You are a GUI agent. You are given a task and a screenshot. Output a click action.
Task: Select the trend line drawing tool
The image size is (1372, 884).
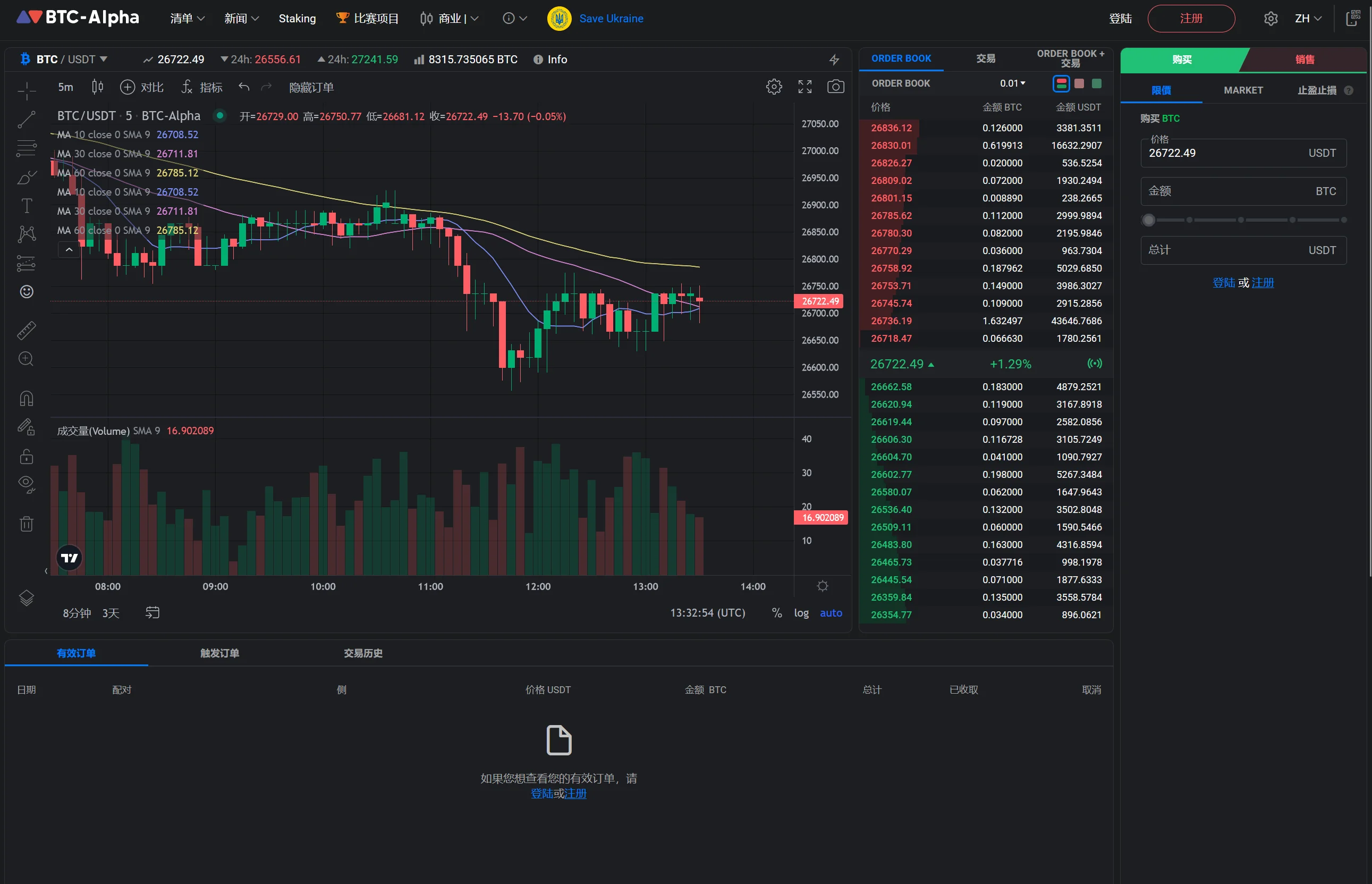[x=27, y=120]
